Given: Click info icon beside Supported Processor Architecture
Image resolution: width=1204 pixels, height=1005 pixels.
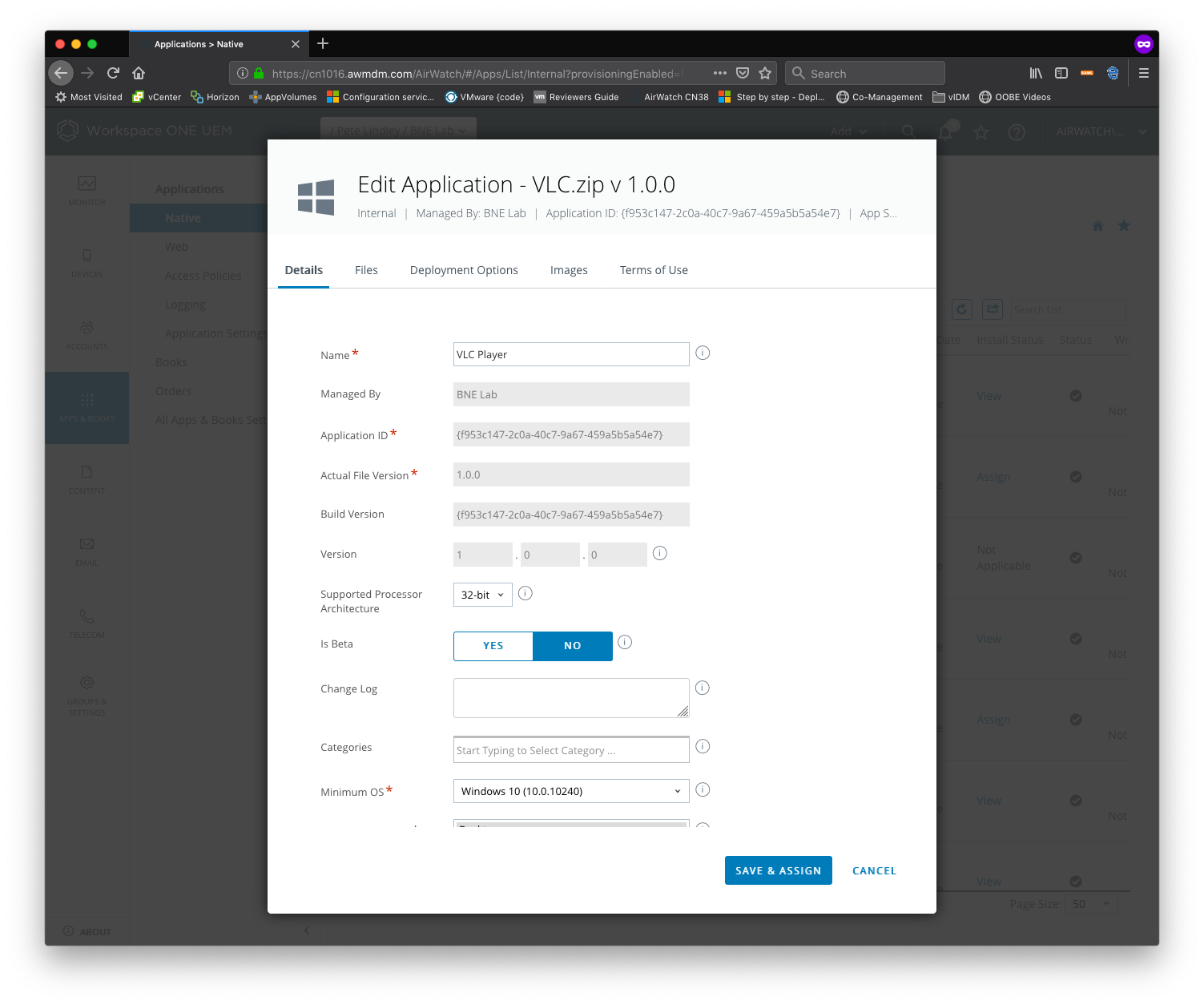Looking at the screenshot, I should click(x=525, y=593).
